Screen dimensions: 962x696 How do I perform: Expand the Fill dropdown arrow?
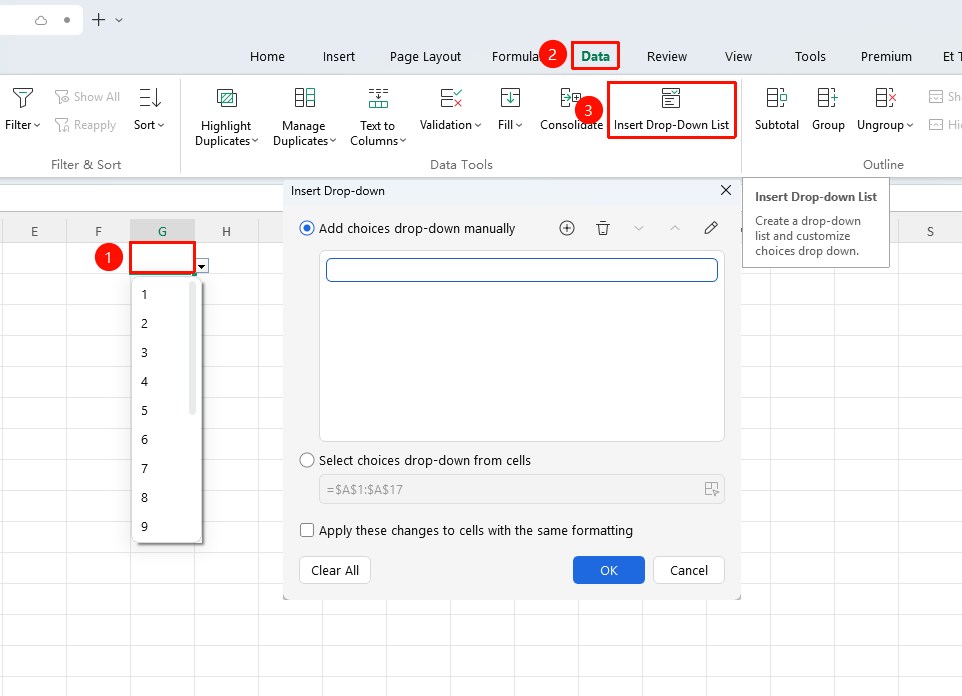pos(519,125)
